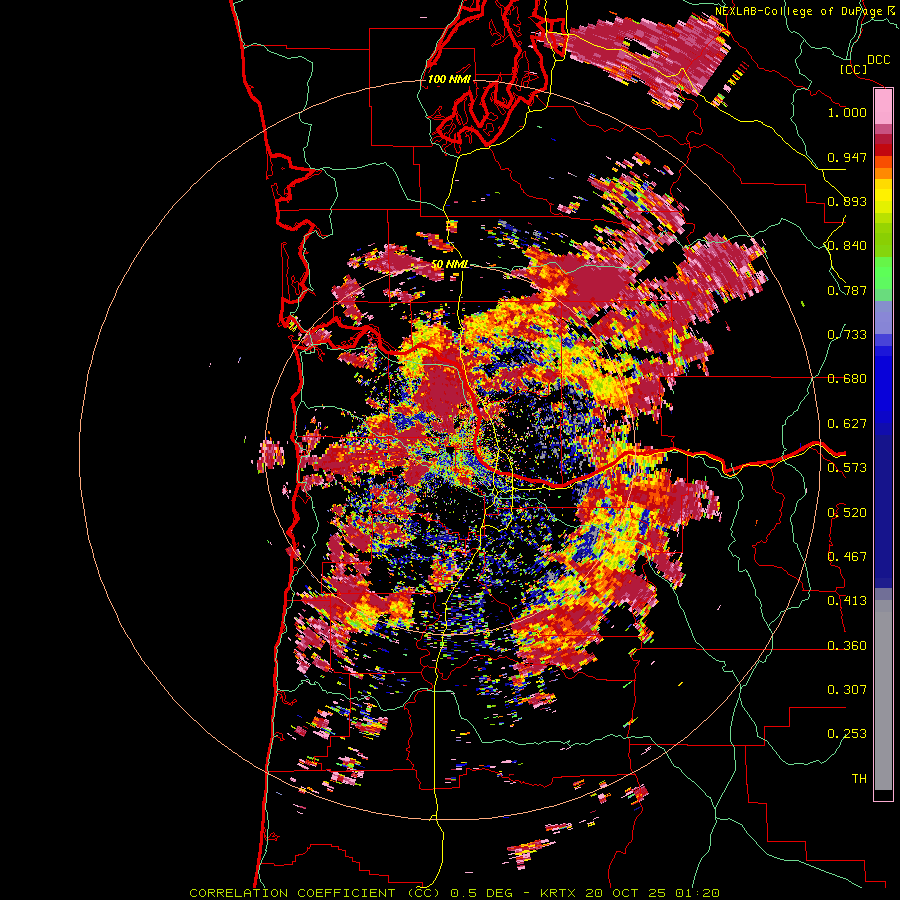Image resolution: width=900 pixels, height=900 pixels.
Task: Pick the orange swatch just below 0.947
Action: tap(883, 162)
